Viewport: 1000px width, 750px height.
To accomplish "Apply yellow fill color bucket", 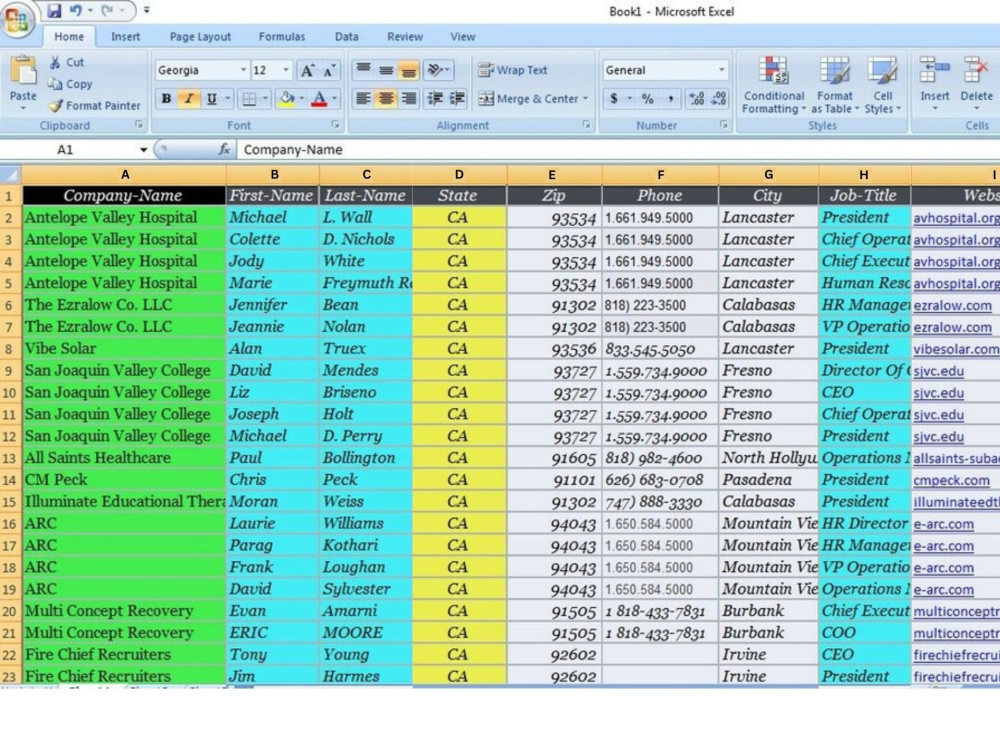I will coord(287,99).
